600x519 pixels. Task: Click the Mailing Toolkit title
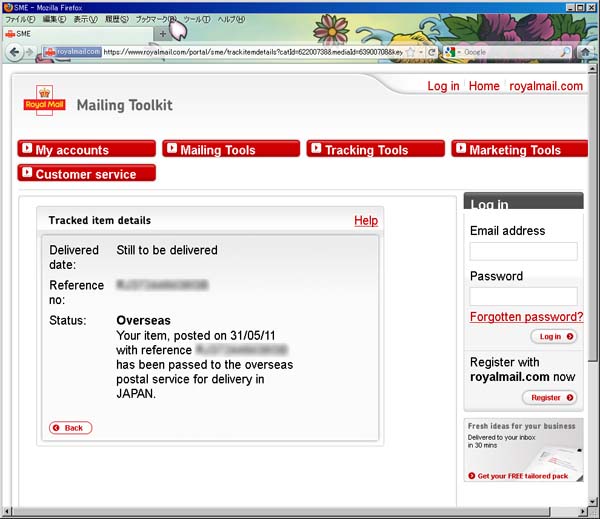pos(124,105)
